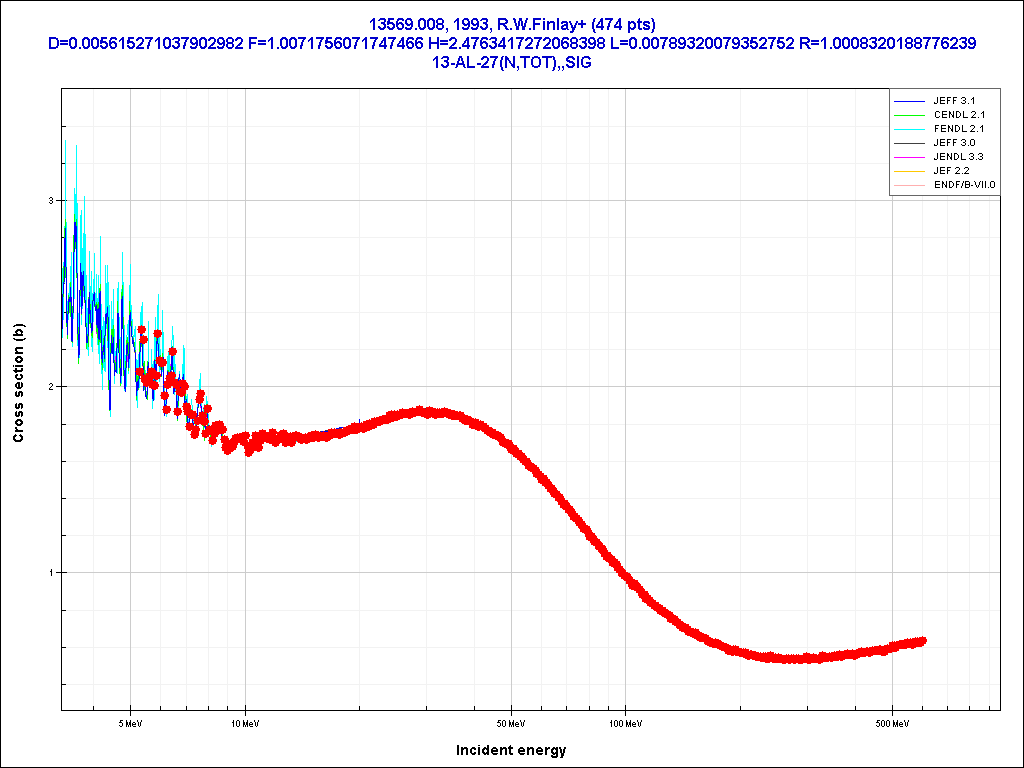Image resolution: width=1024 pixels, height=768 pixels.
Task: Click the rightmost red data point
Action: (922, 641)
